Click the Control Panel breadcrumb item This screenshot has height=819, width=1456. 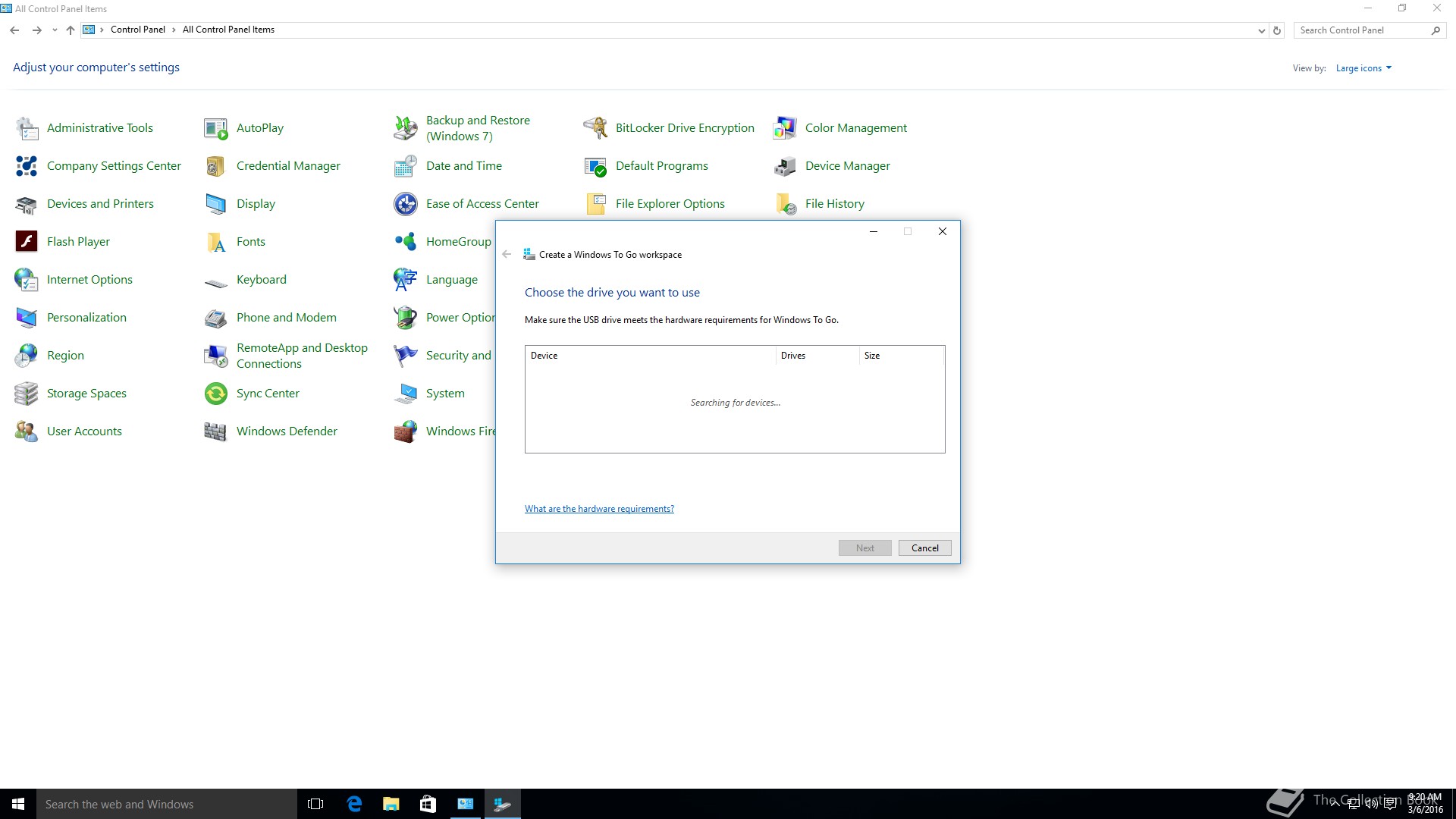(137, 30)
